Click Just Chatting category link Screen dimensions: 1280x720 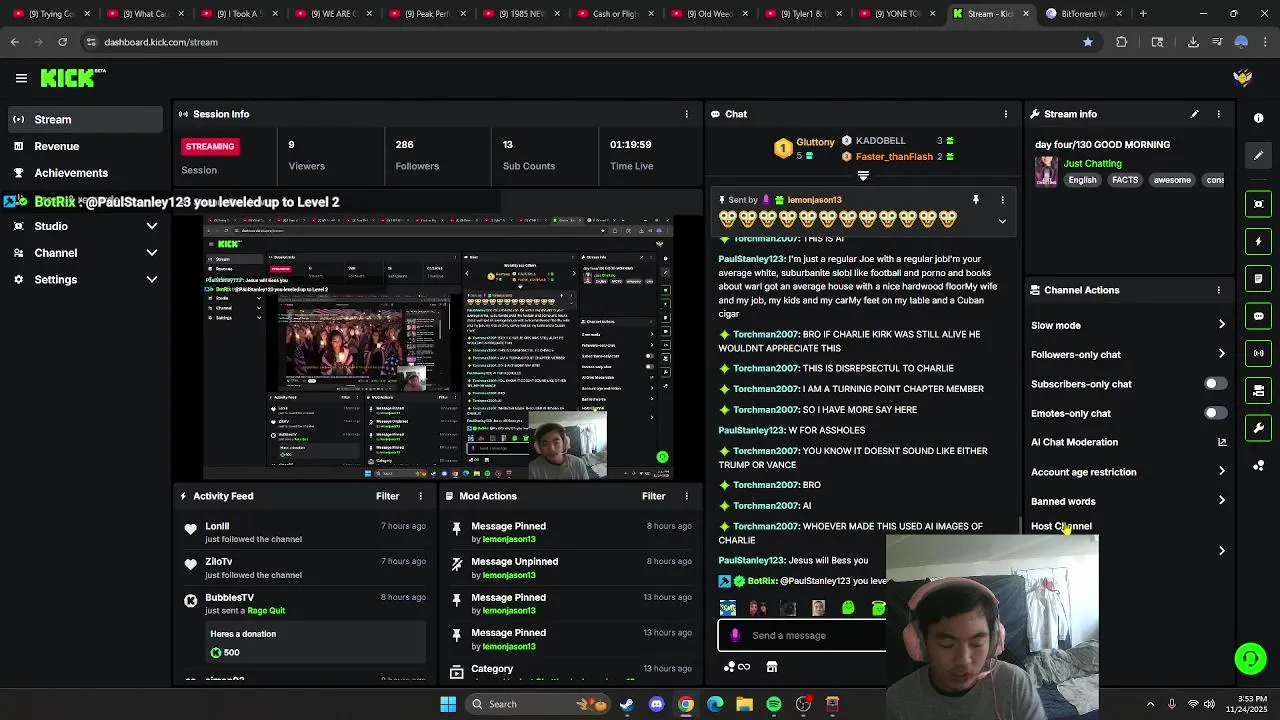pos(1092,163)
